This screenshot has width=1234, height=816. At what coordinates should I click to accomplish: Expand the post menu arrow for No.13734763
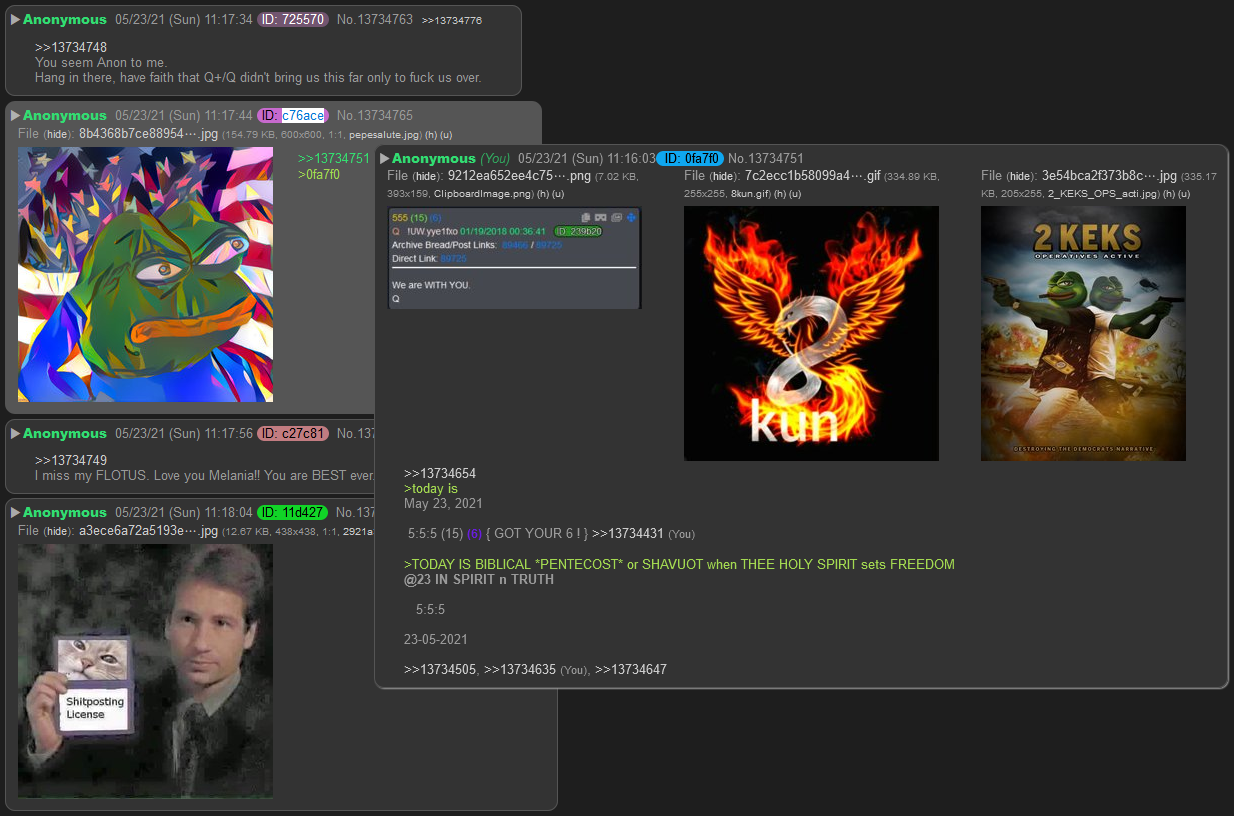click(15, 20)
